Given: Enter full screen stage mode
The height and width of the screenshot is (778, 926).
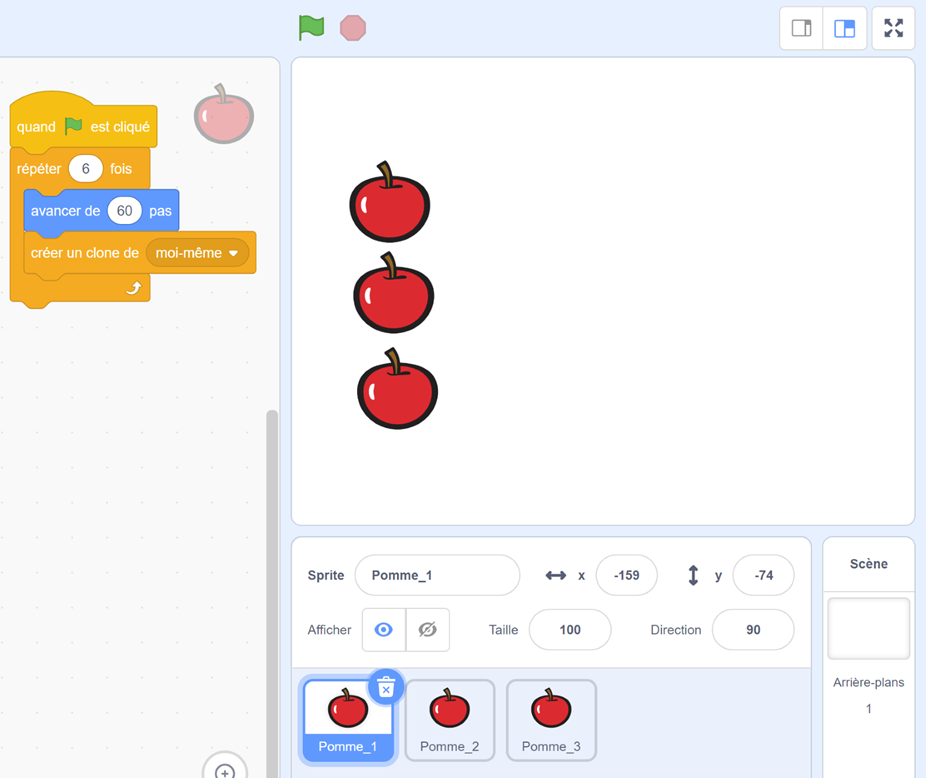Looking at the screenshot, I should (893, 28).
